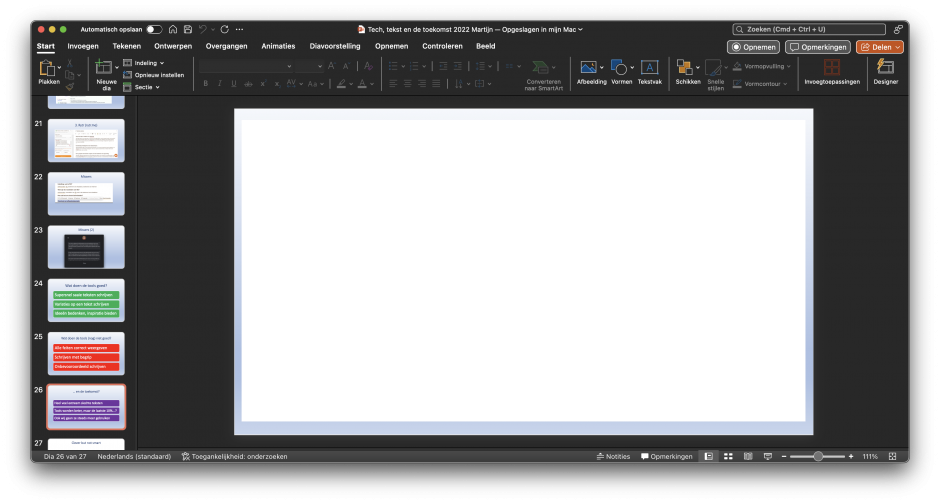Click the zoom slider handle
The image size is (940, 503).
pyautogui.click(x=818, y=456)
